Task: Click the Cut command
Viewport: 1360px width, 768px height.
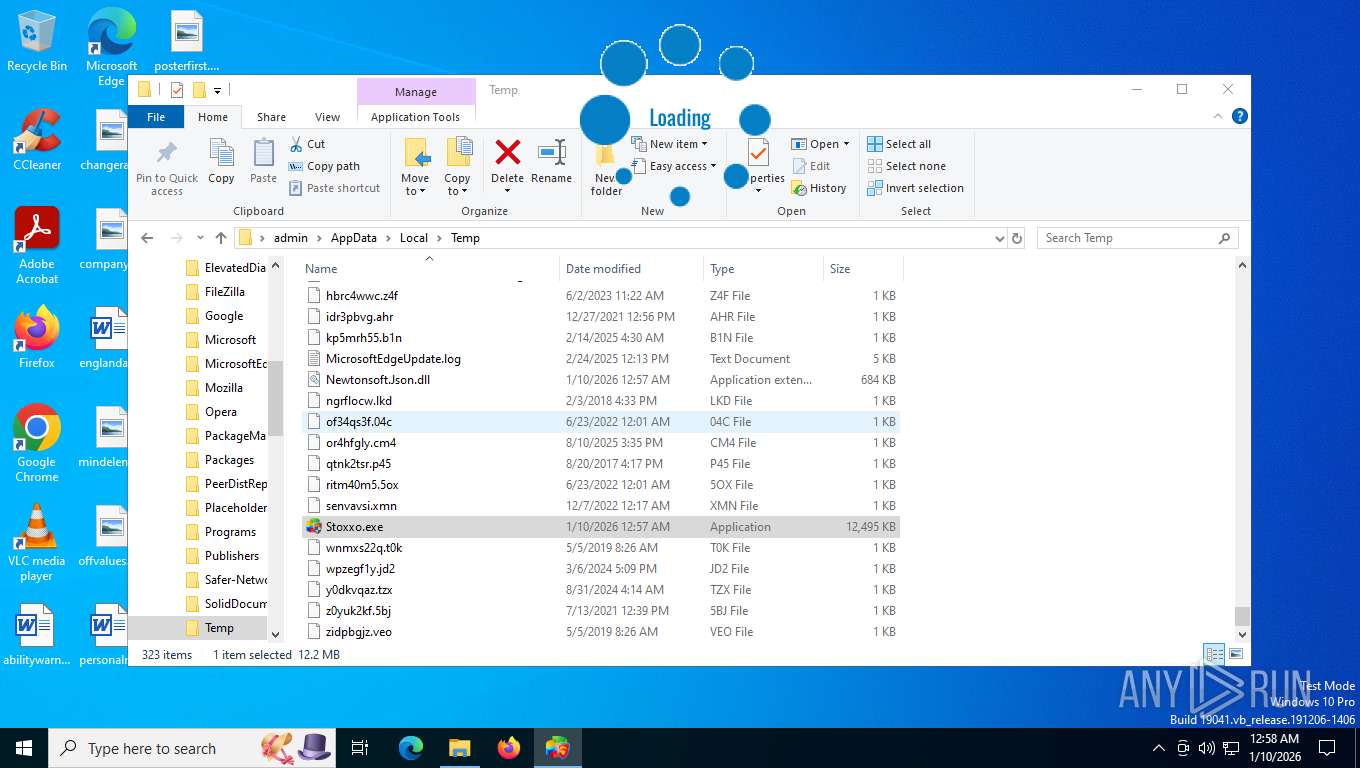Action: (307, 144)
